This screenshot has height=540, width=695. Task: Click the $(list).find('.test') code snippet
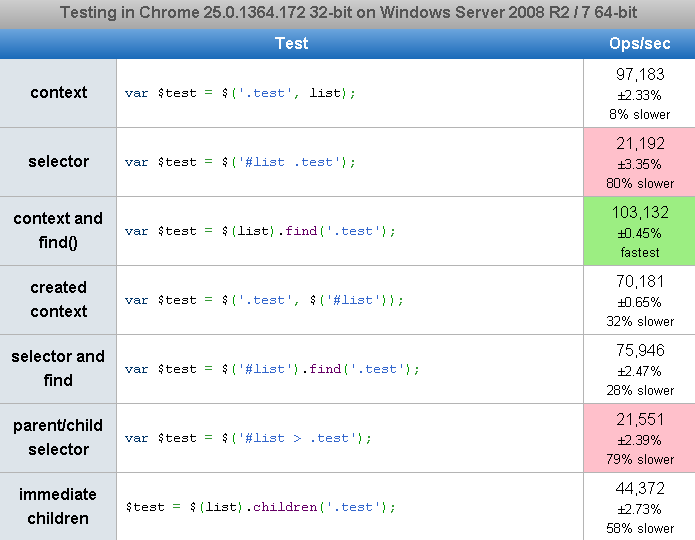point(260,231)
